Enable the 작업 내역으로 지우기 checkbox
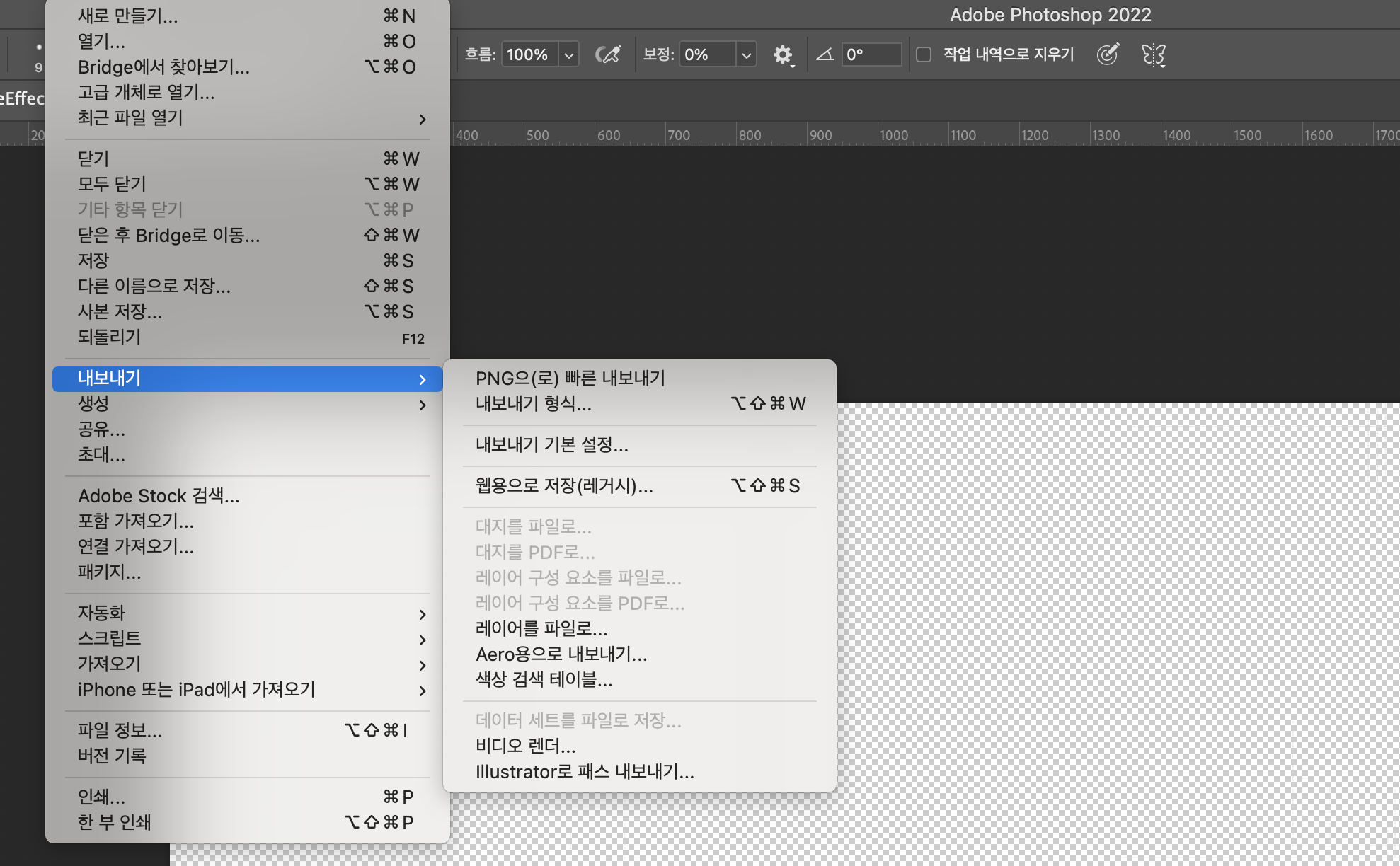This screenshot has width=1400, height=866. pyautogui.click(x=924, y=54)
